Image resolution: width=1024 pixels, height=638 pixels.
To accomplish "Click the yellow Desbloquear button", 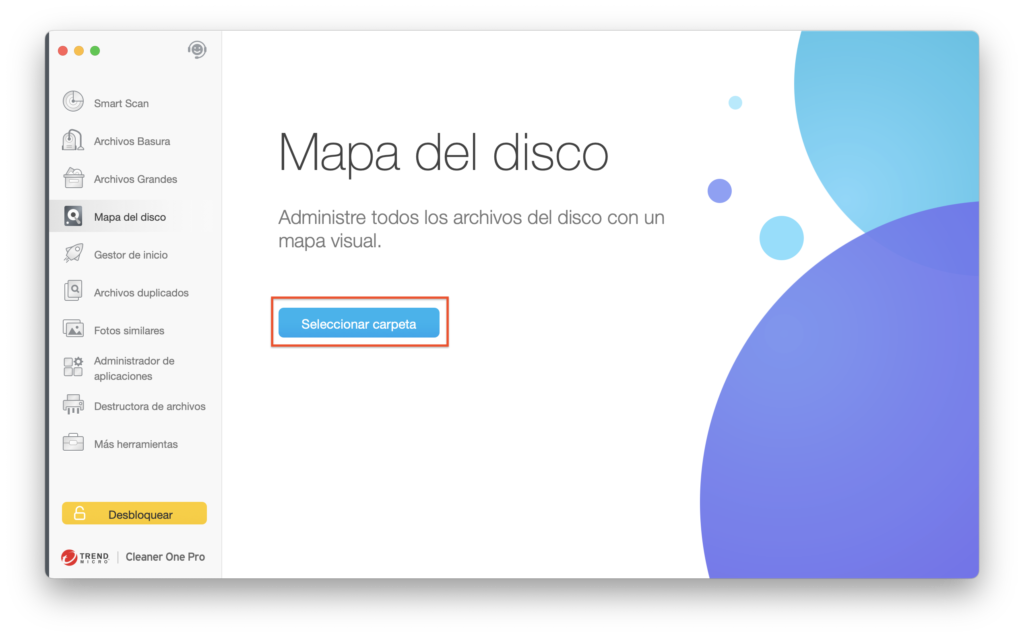I will (134, 514).
